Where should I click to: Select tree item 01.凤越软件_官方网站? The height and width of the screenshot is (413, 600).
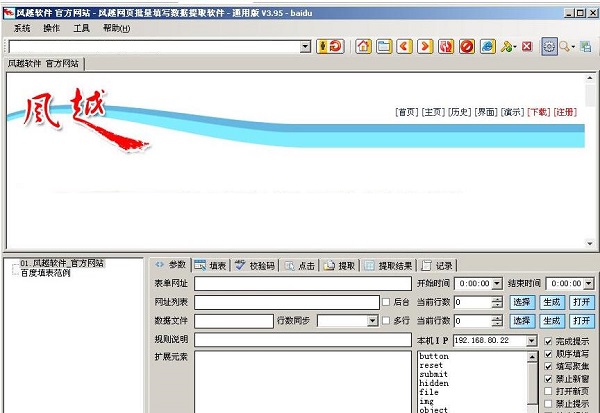(62, 263)
